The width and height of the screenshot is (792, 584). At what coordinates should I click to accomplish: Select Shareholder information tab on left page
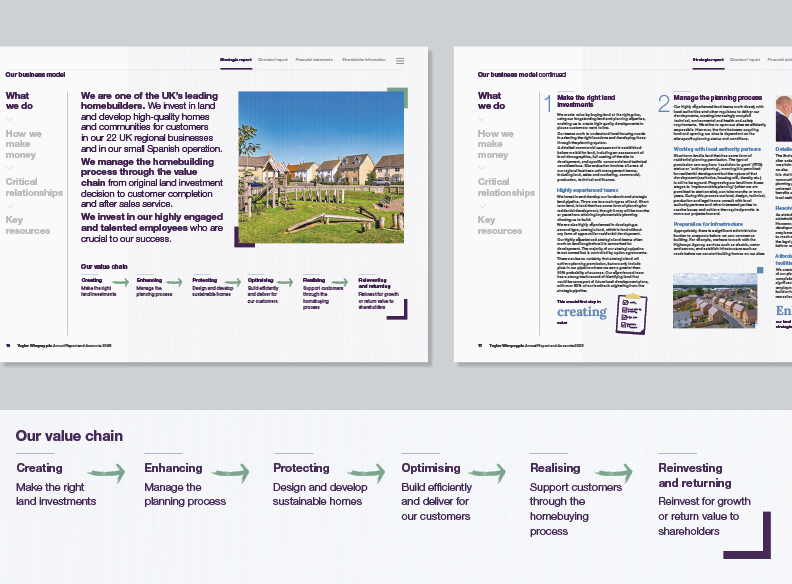pyautogui.click(x=363, y=60)
